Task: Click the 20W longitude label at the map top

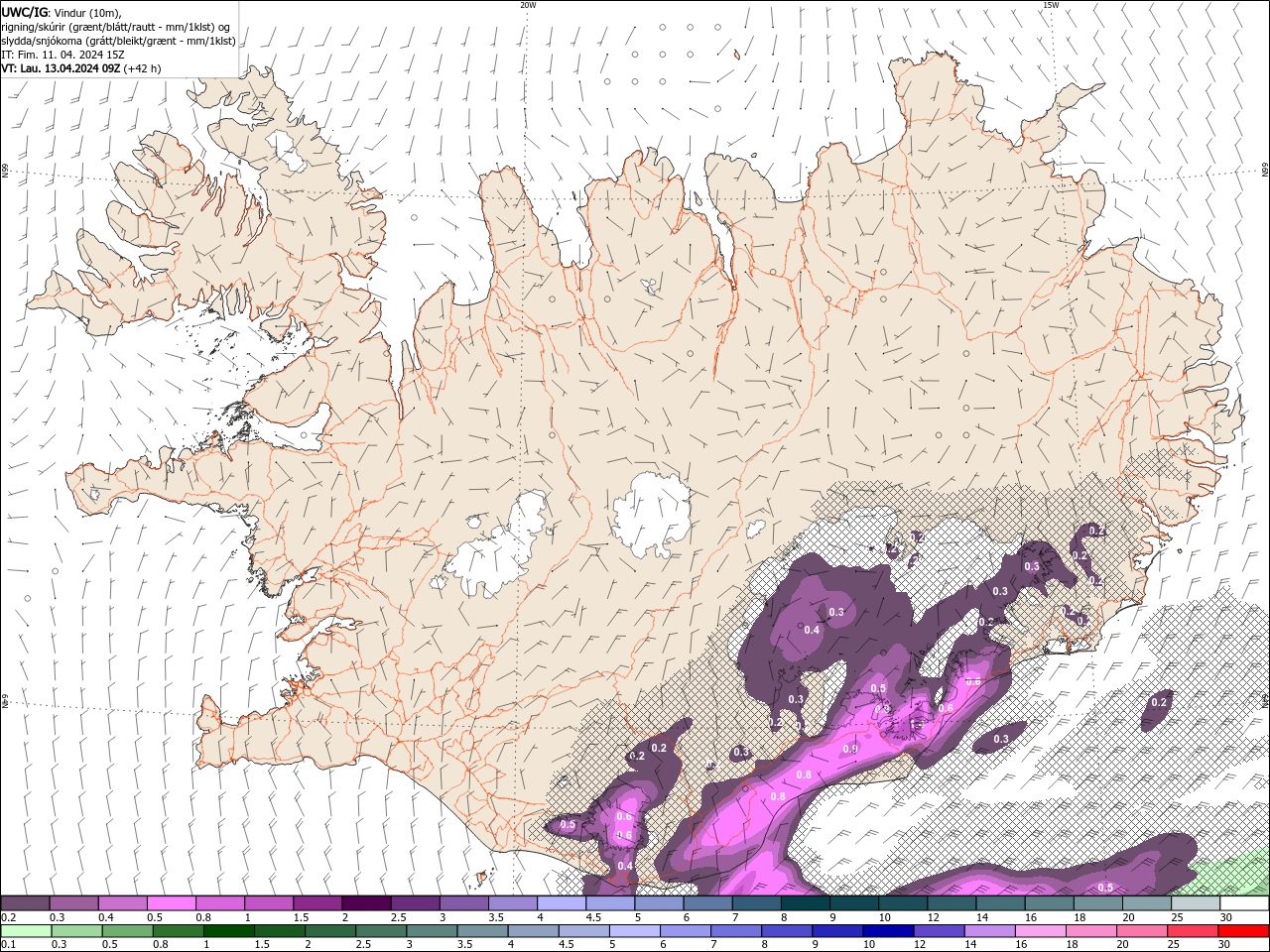Action: pos(528,5)
